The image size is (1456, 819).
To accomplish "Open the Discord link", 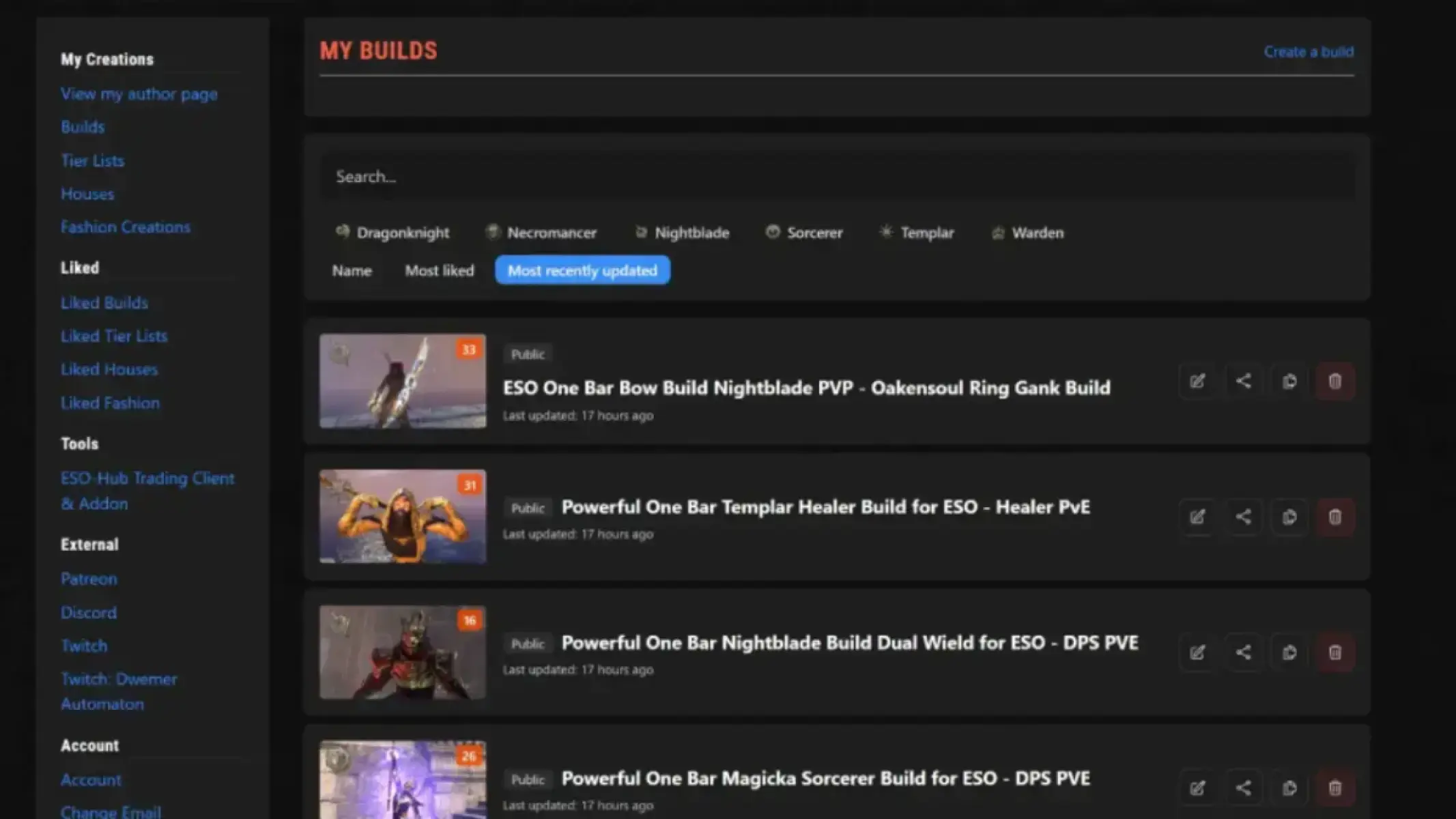I will (89, 613).
